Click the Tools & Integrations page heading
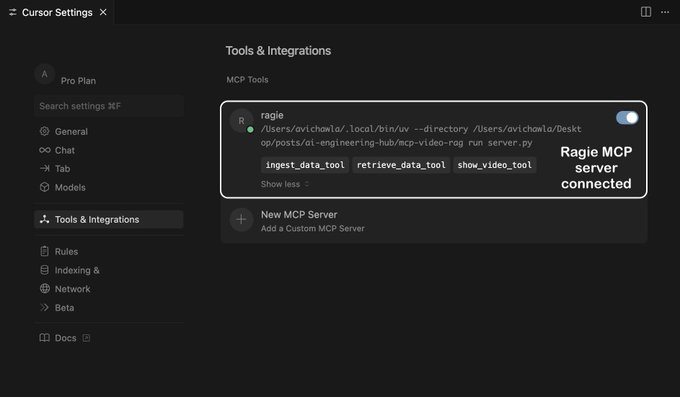 pyautogui.click(x=278, y=51)
